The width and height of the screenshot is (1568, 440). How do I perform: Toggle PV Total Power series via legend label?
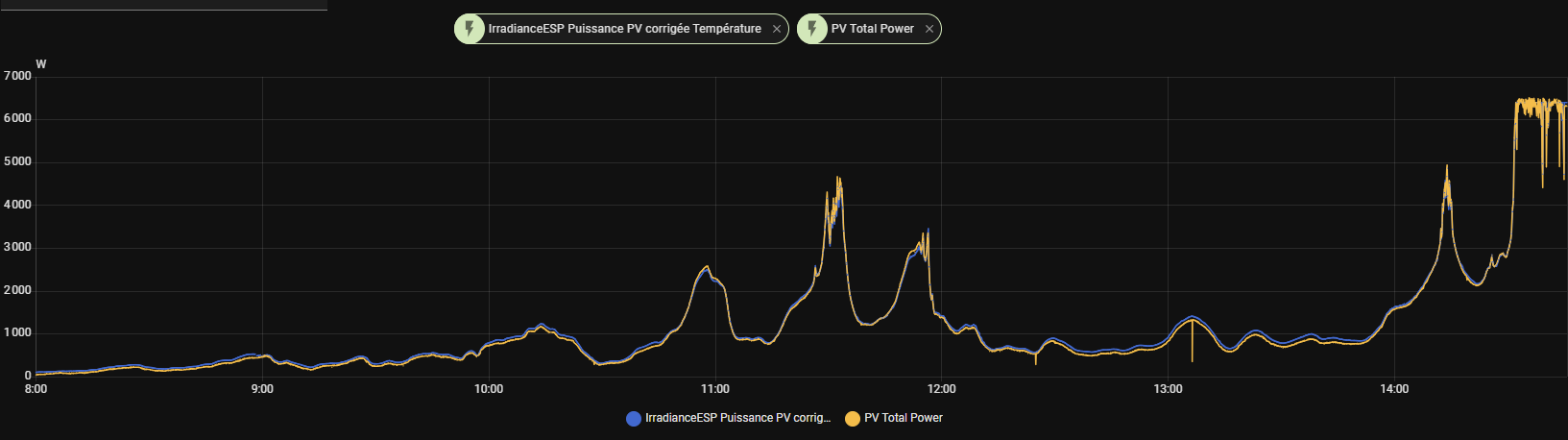pyautogui.click(x=903, y=418)
